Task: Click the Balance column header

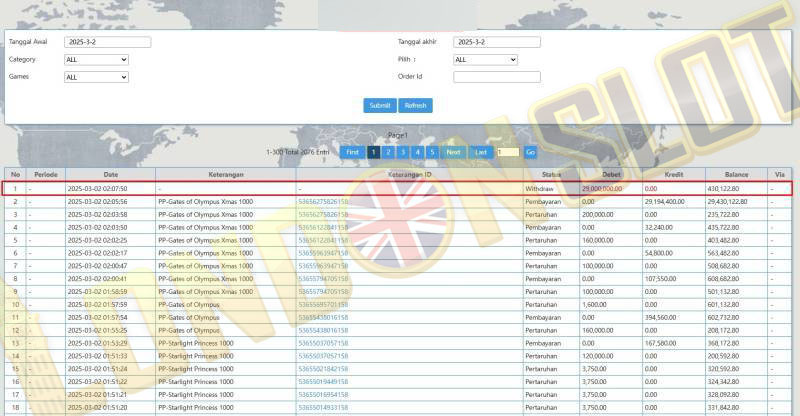Action: click(x=736, y=175)
